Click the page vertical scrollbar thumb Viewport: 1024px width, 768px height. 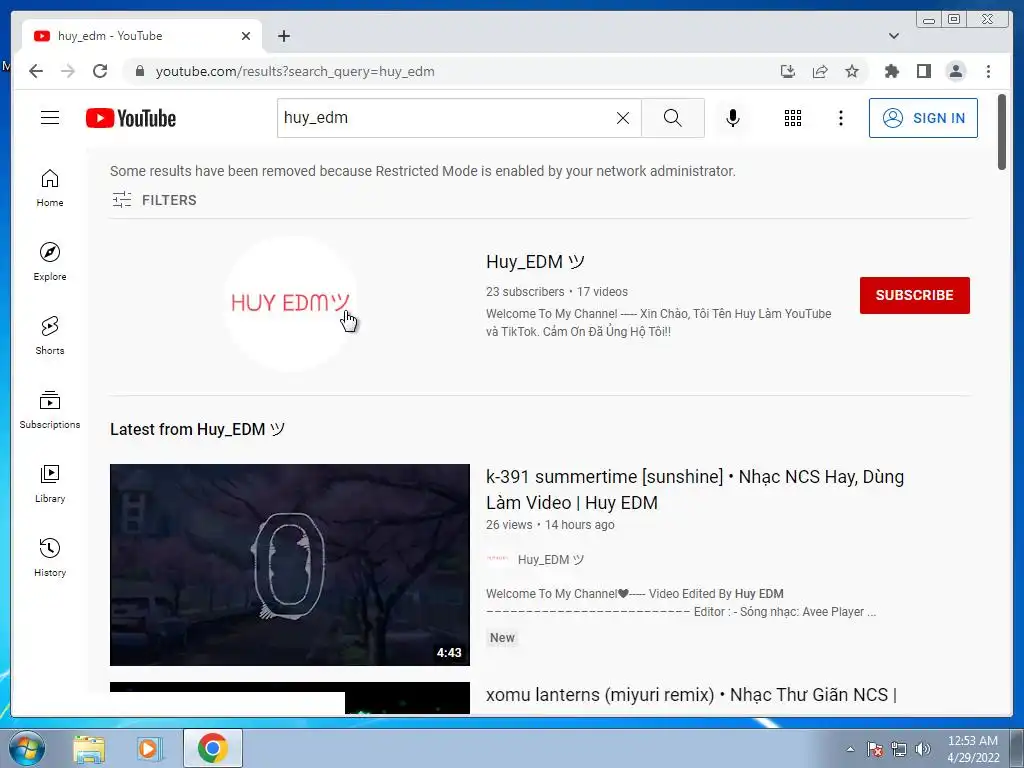pos(1002,132)
